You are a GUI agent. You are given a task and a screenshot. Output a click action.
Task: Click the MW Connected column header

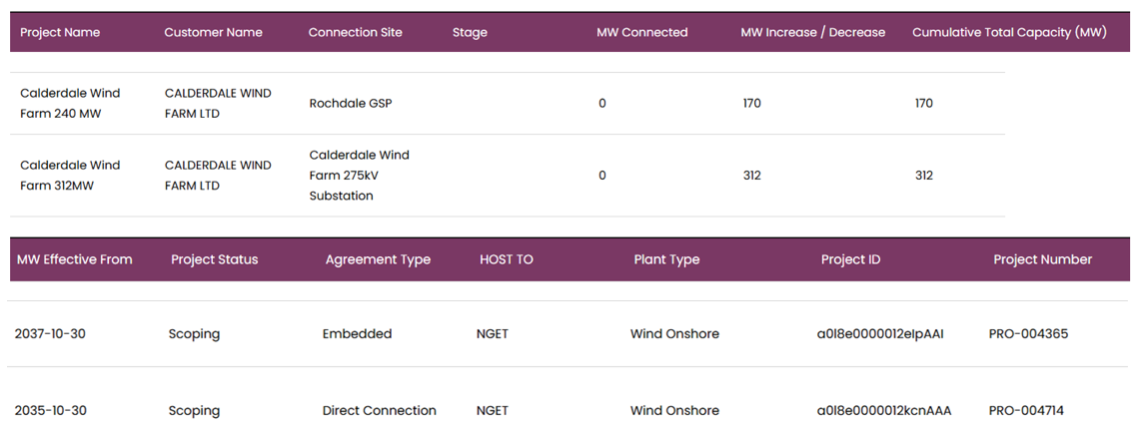tap(642, 32)
